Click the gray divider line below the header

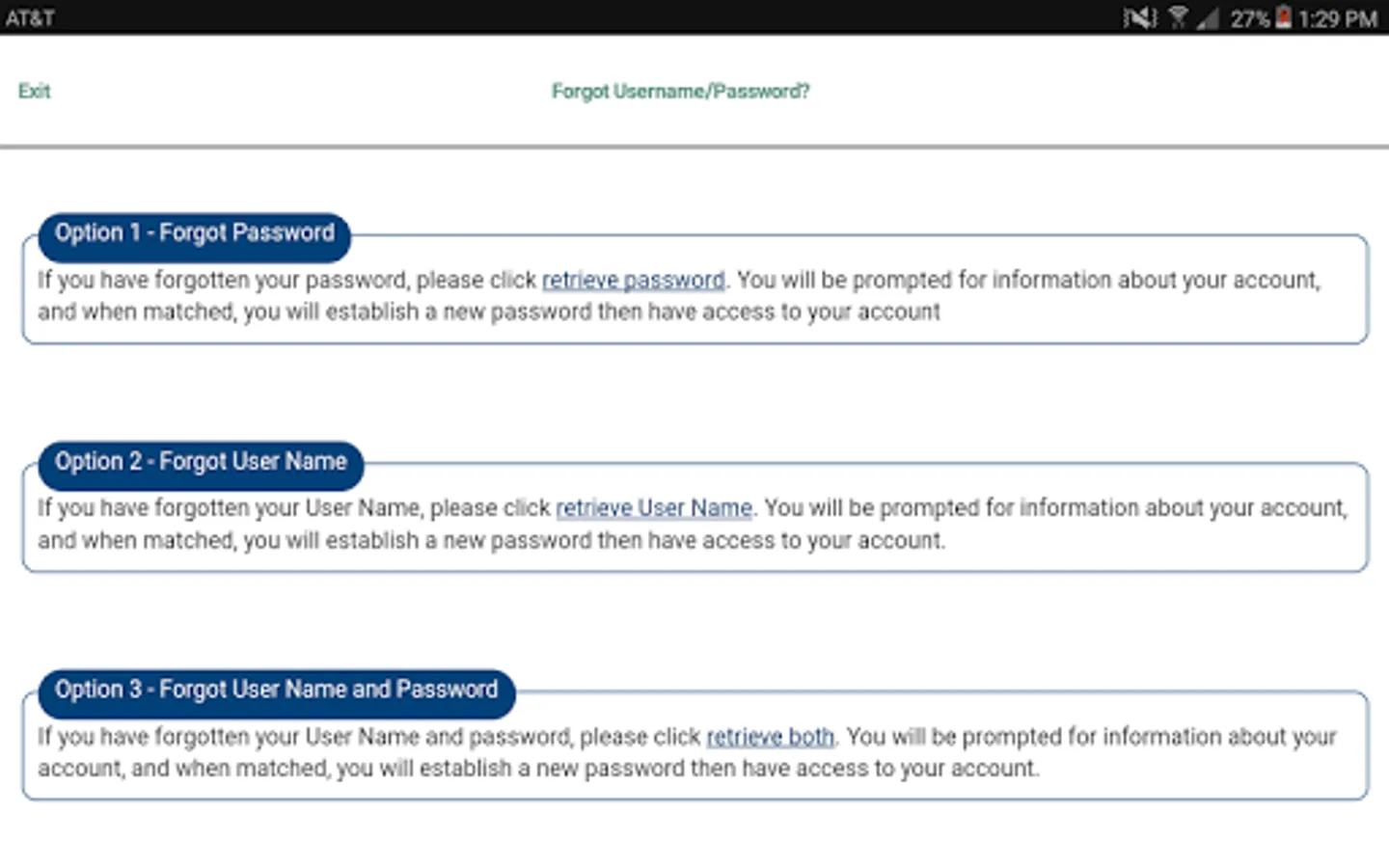pos(694,148)
